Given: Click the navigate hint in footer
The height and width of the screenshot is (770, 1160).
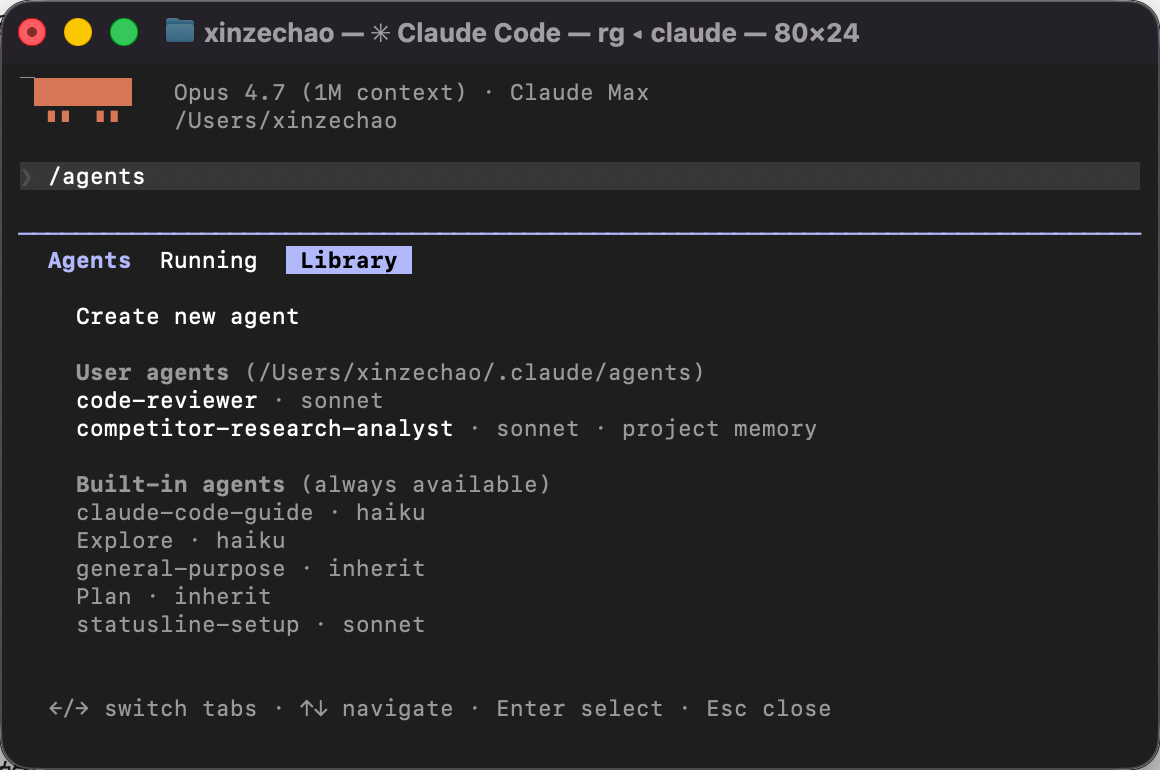Looking at the screenshot, I should click(x=397, y=709).
